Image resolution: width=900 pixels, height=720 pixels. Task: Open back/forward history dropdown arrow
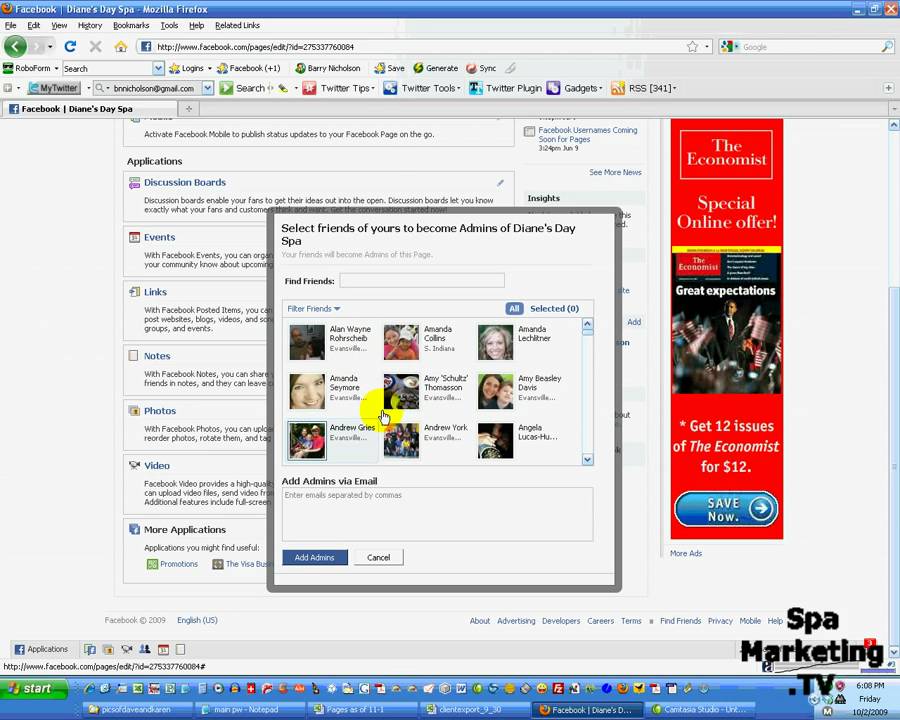tap(51, 47)
